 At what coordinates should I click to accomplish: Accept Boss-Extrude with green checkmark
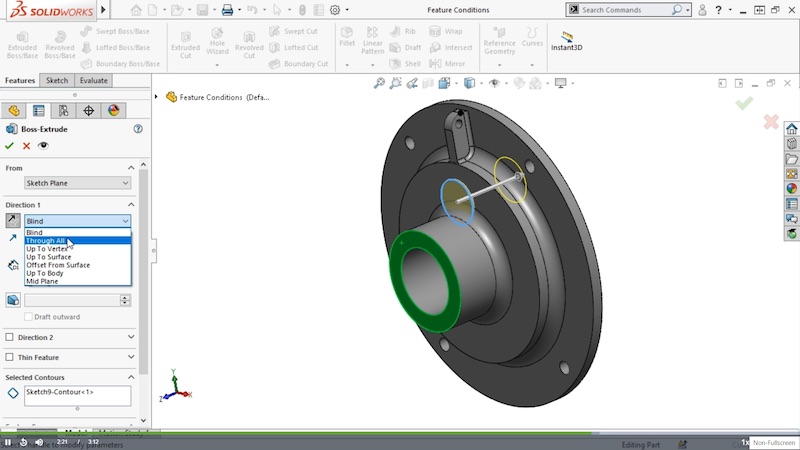9,146
